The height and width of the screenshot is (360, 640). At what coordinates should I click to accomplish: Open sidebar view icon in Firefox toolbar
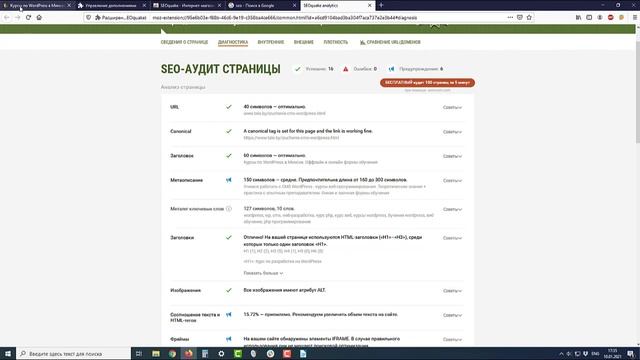(x=589, y=18)
